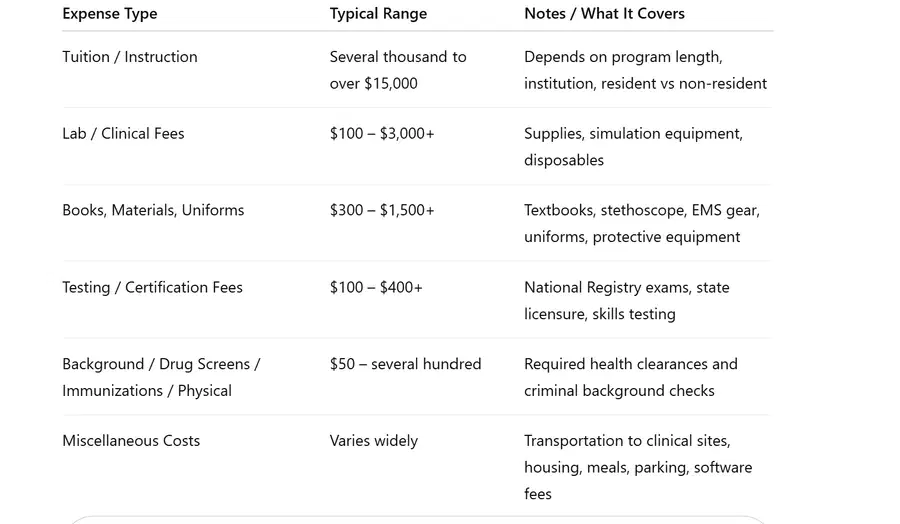Select the Miscellaneous Costs row label

131,441
